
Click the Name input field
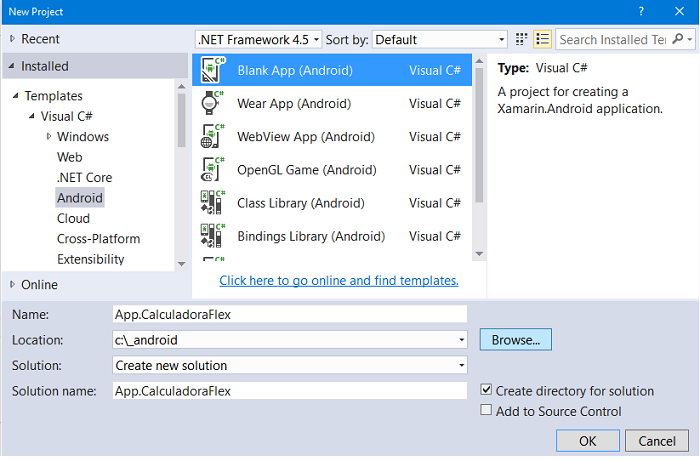290,314
